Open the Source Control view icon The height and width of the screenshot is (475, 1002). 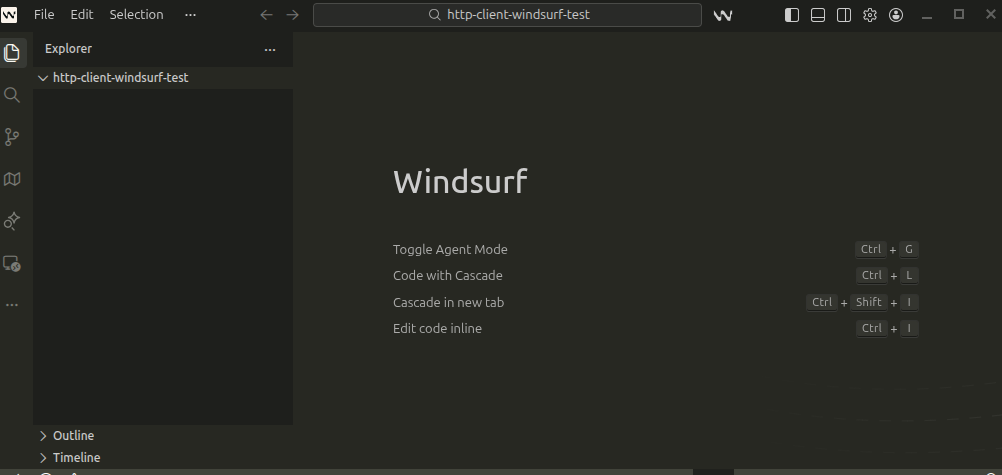(x=12, y=137)
